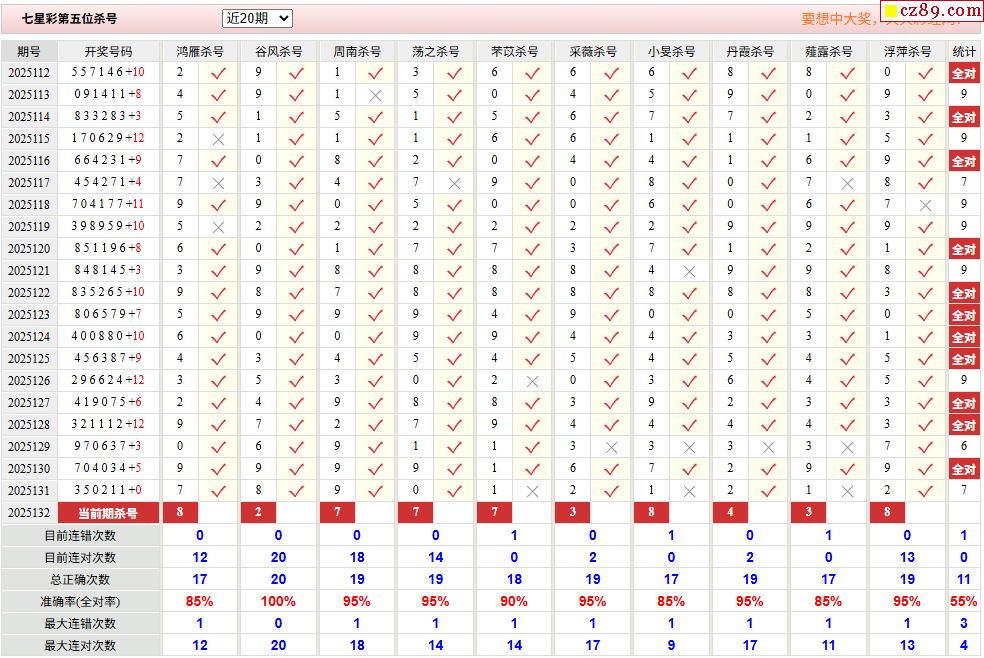Click the 统计 column header

(964, 51)
